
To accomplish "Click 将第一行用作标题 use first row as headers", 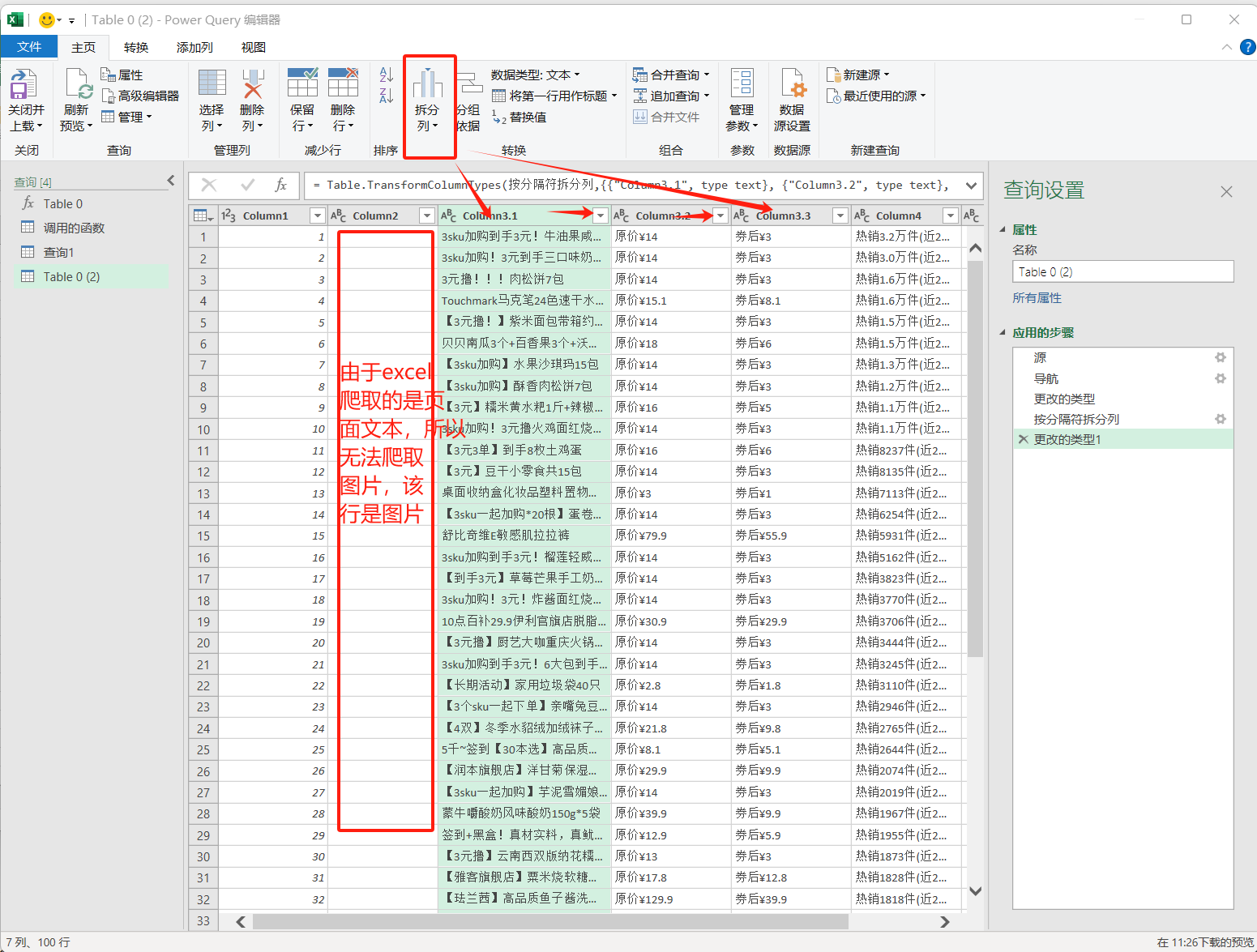I will click(554, 96).
